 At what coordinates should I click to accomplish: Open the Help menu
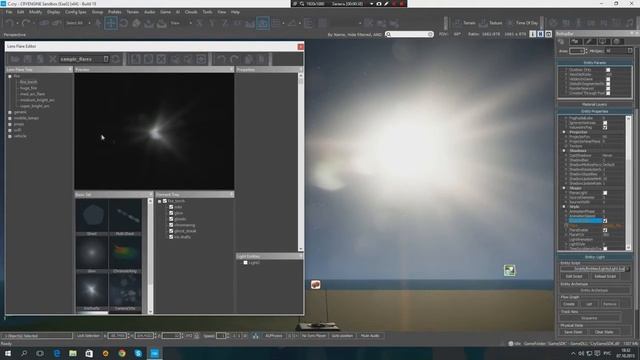point(236,12)
